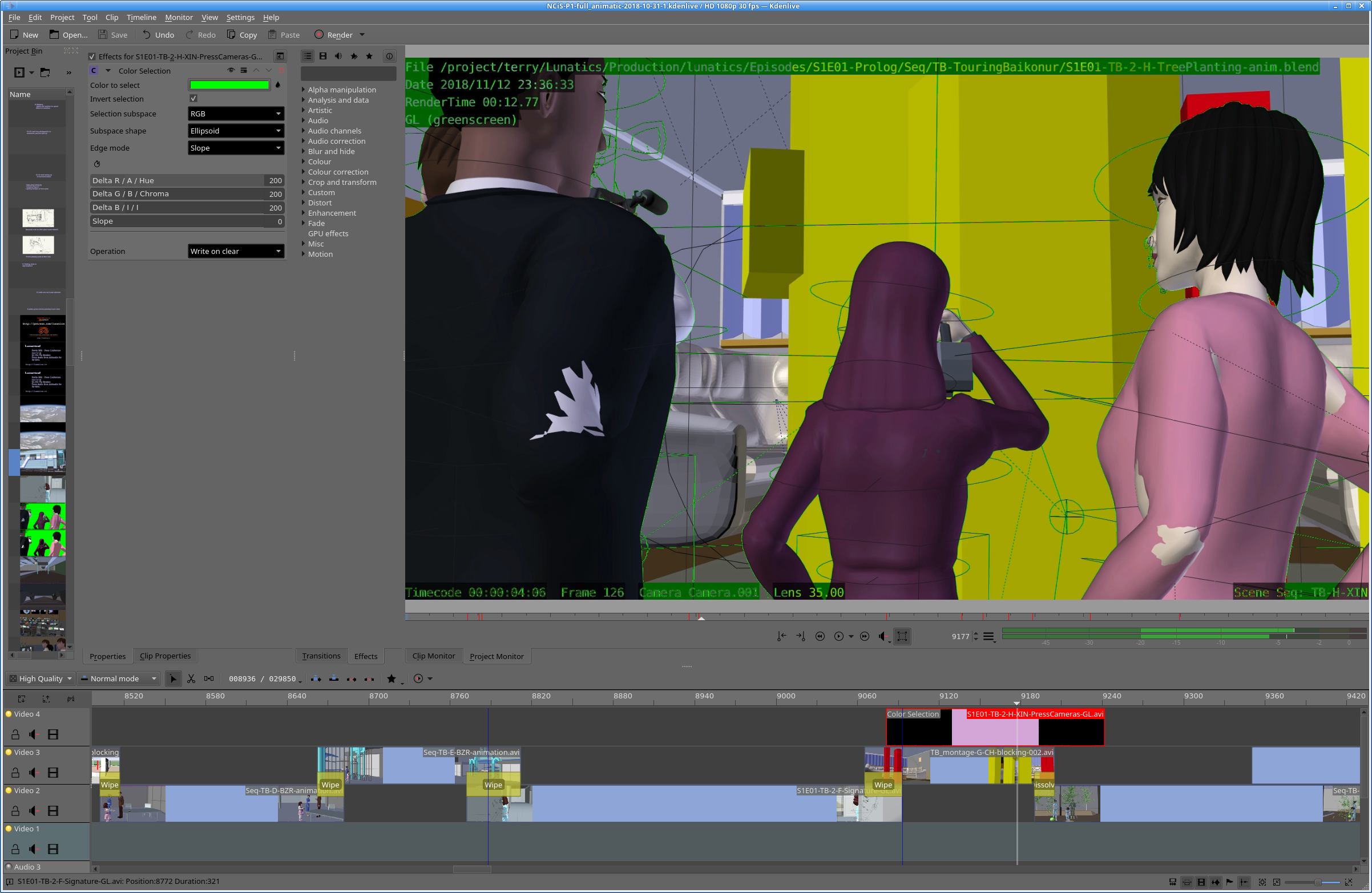
Task: Mute audio on Video 3 track
Action: coord(34,773)
